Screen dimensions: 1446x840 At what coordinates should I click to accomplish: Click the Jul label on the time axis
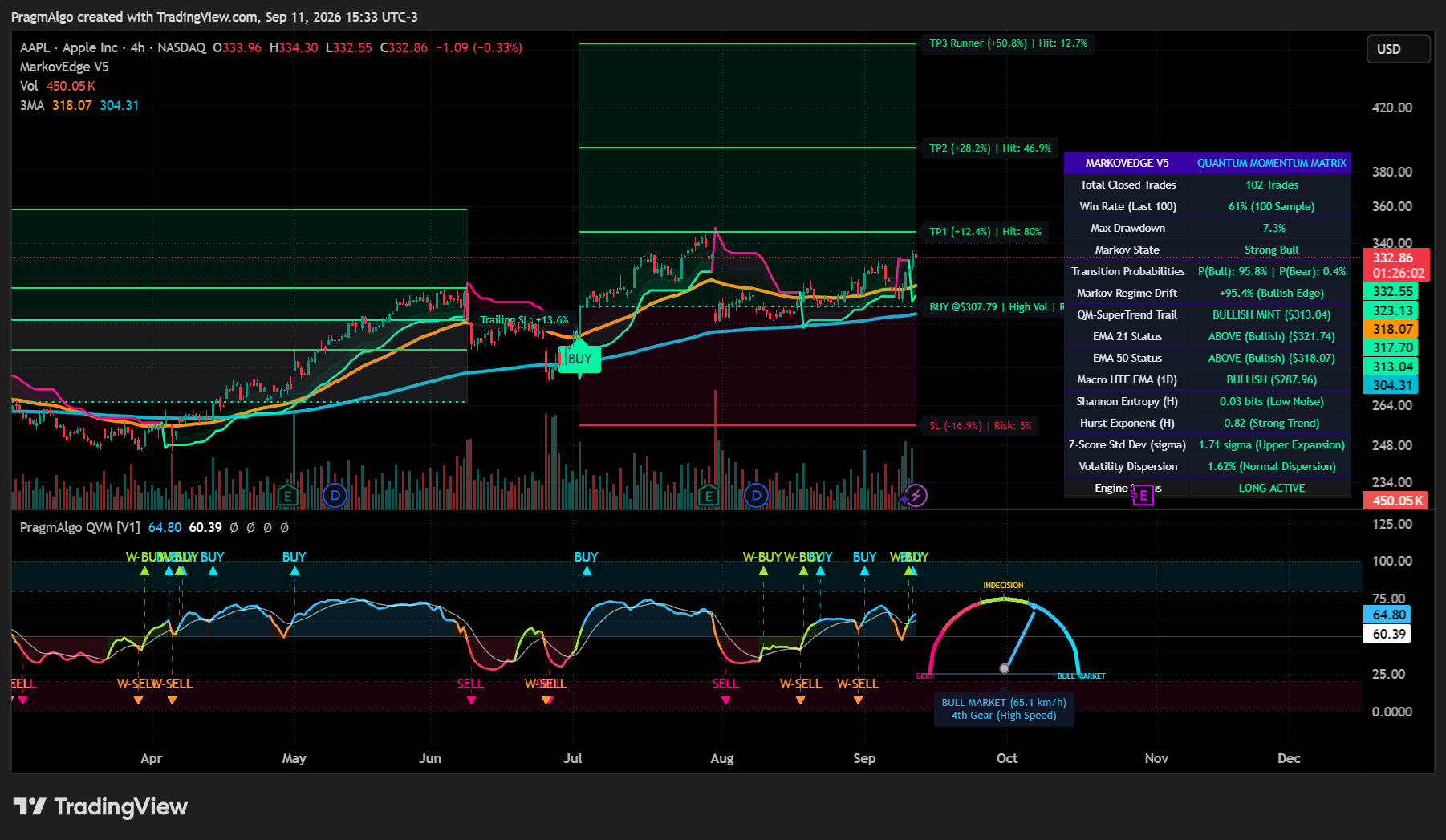(573, 758)
